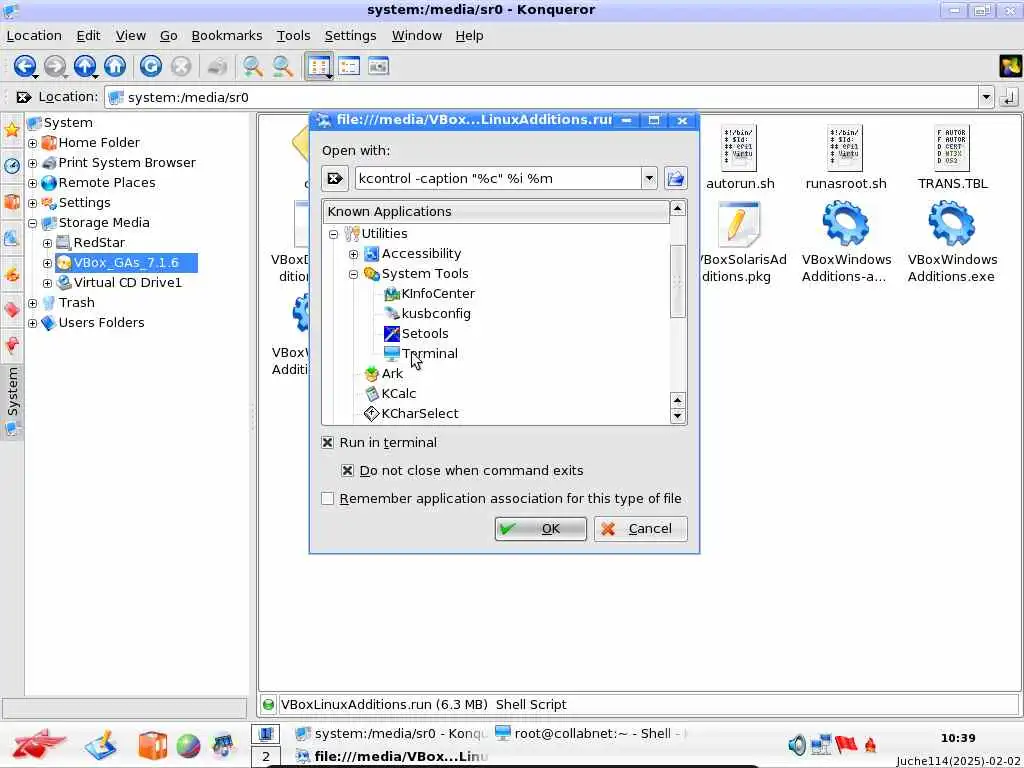
Task: Cancel the Open with dialog
Action: tap(640, 528)
